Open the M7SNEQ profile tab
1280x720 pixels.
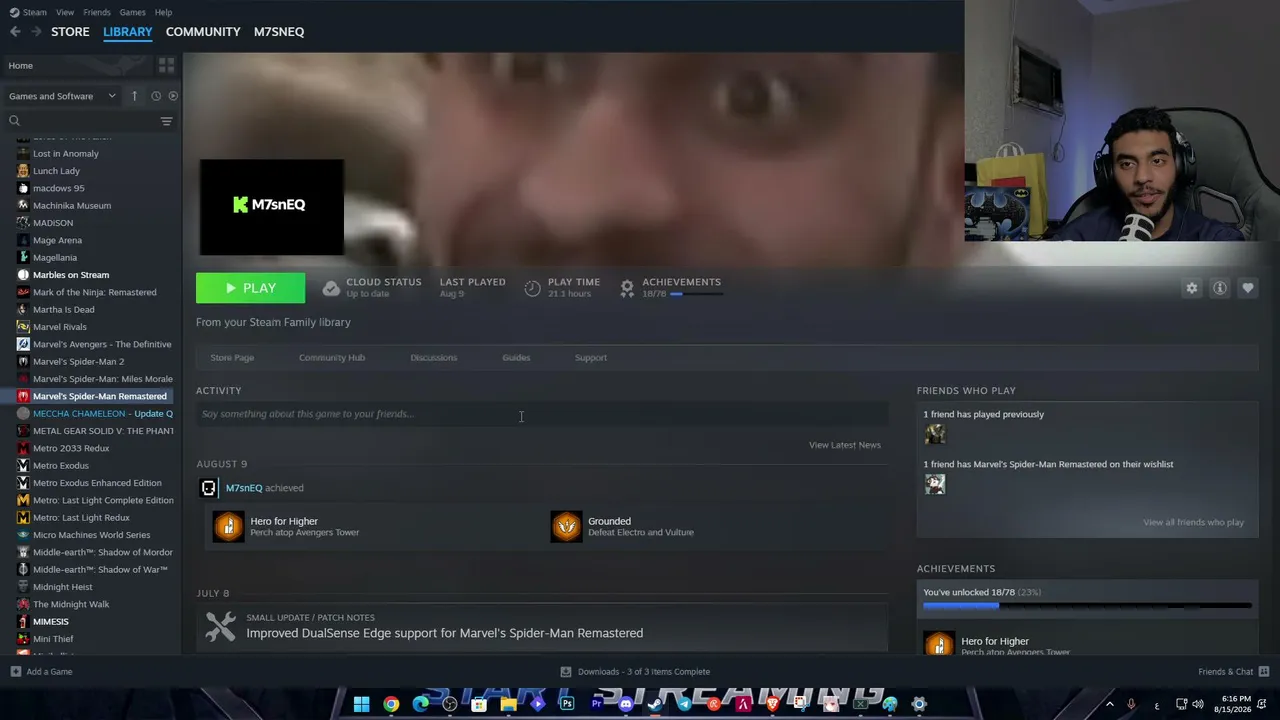pyautogui.click(x=279, y=32)
